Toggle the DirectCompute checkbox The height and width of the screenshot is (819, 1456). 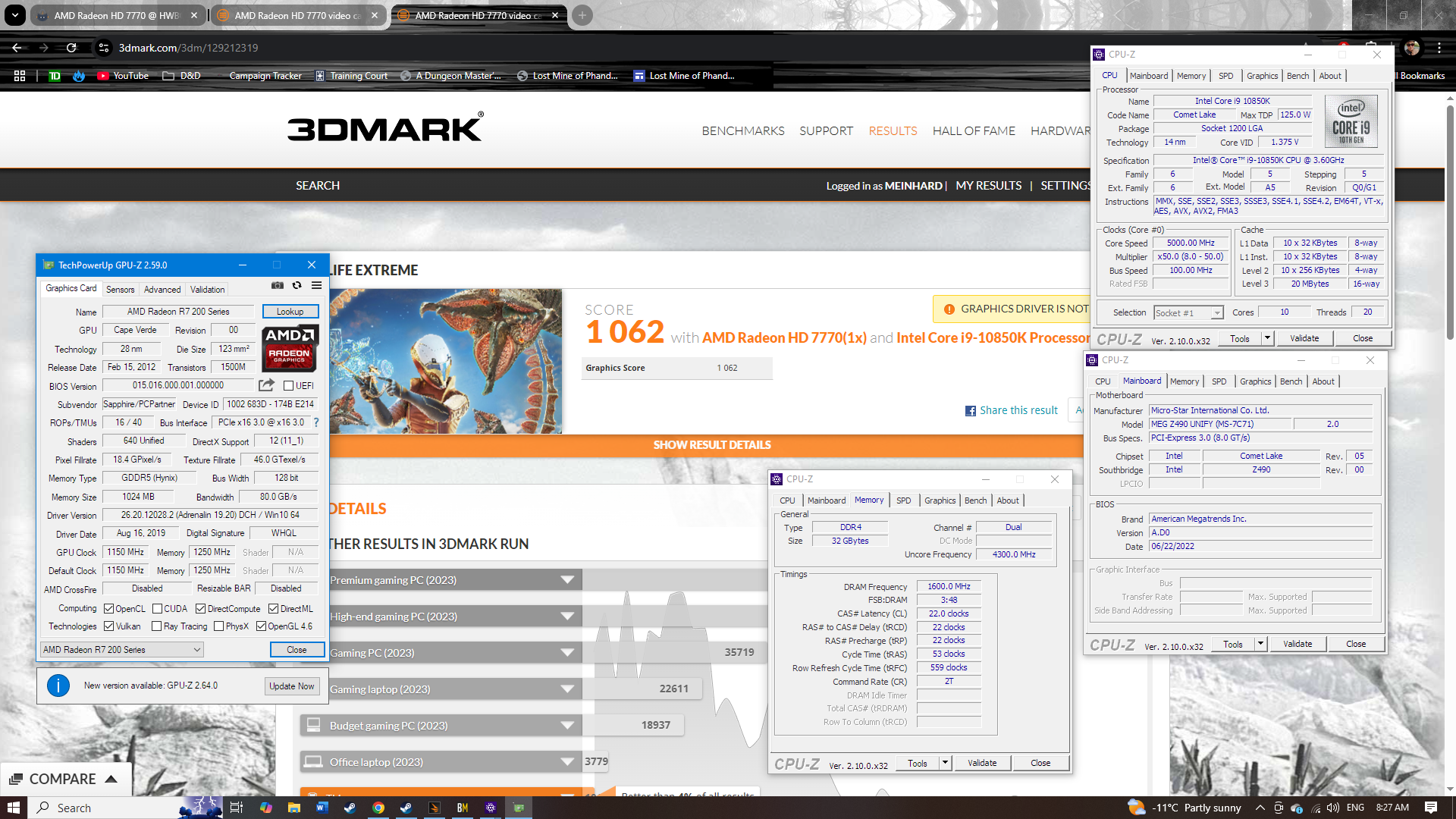click(x=201, y=609)
